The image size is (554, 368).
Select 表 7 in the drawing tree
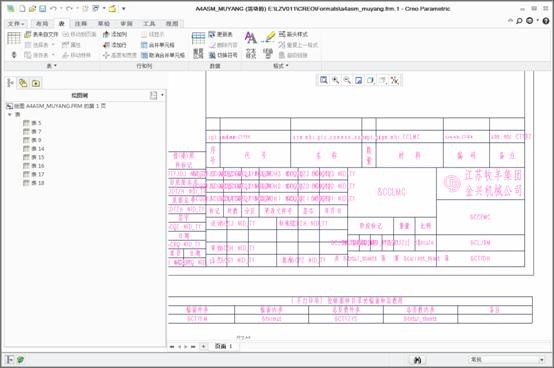(32, 131)
